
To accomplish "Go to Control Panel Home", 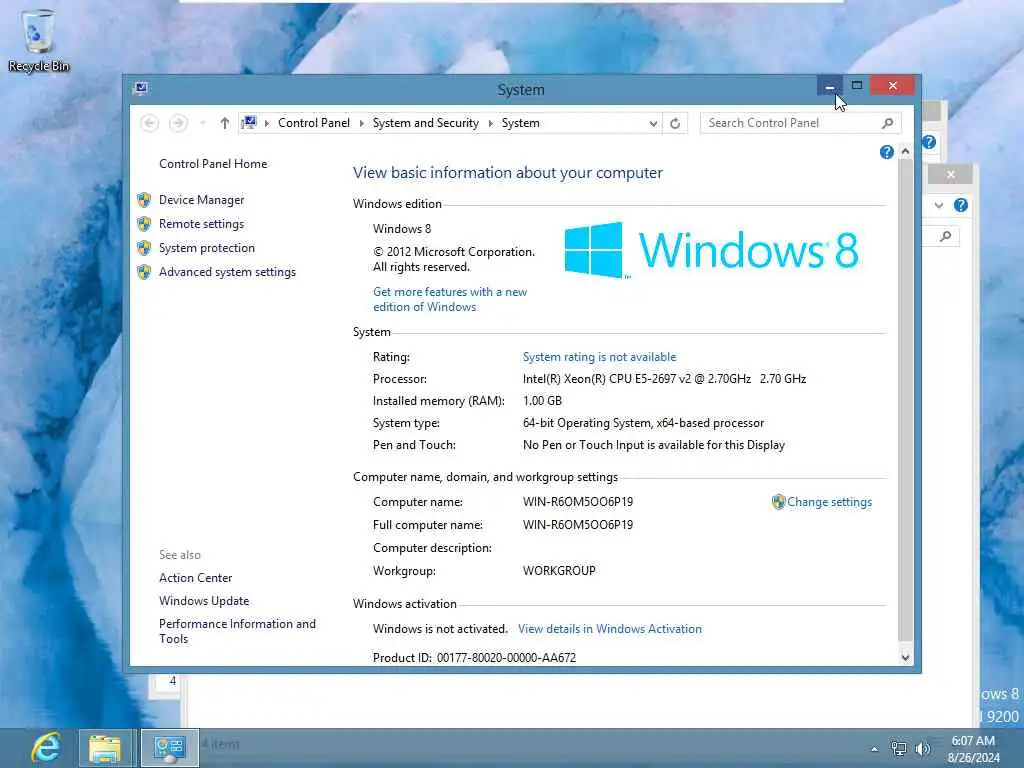I will pyautogui.click(x=213, y=164).
